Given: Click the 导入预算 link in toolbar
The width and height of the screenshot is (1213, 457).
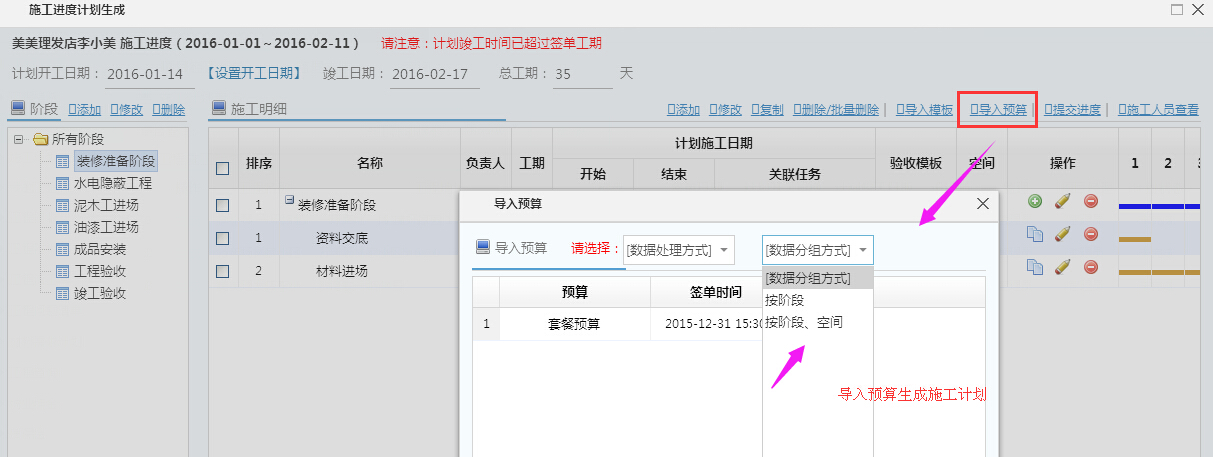Looking at the screenshot, I should tap(997, 110).
